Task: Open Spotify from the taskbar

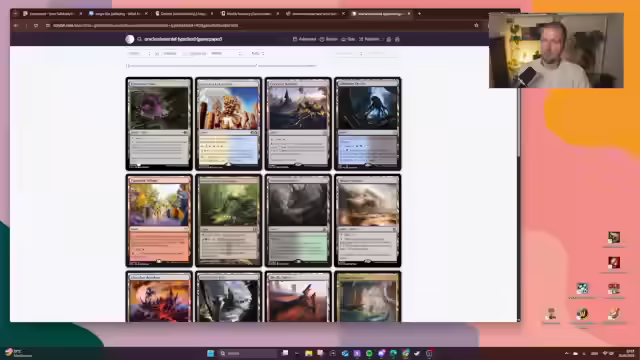Action: pyautogui.click(x=369, y=353)
